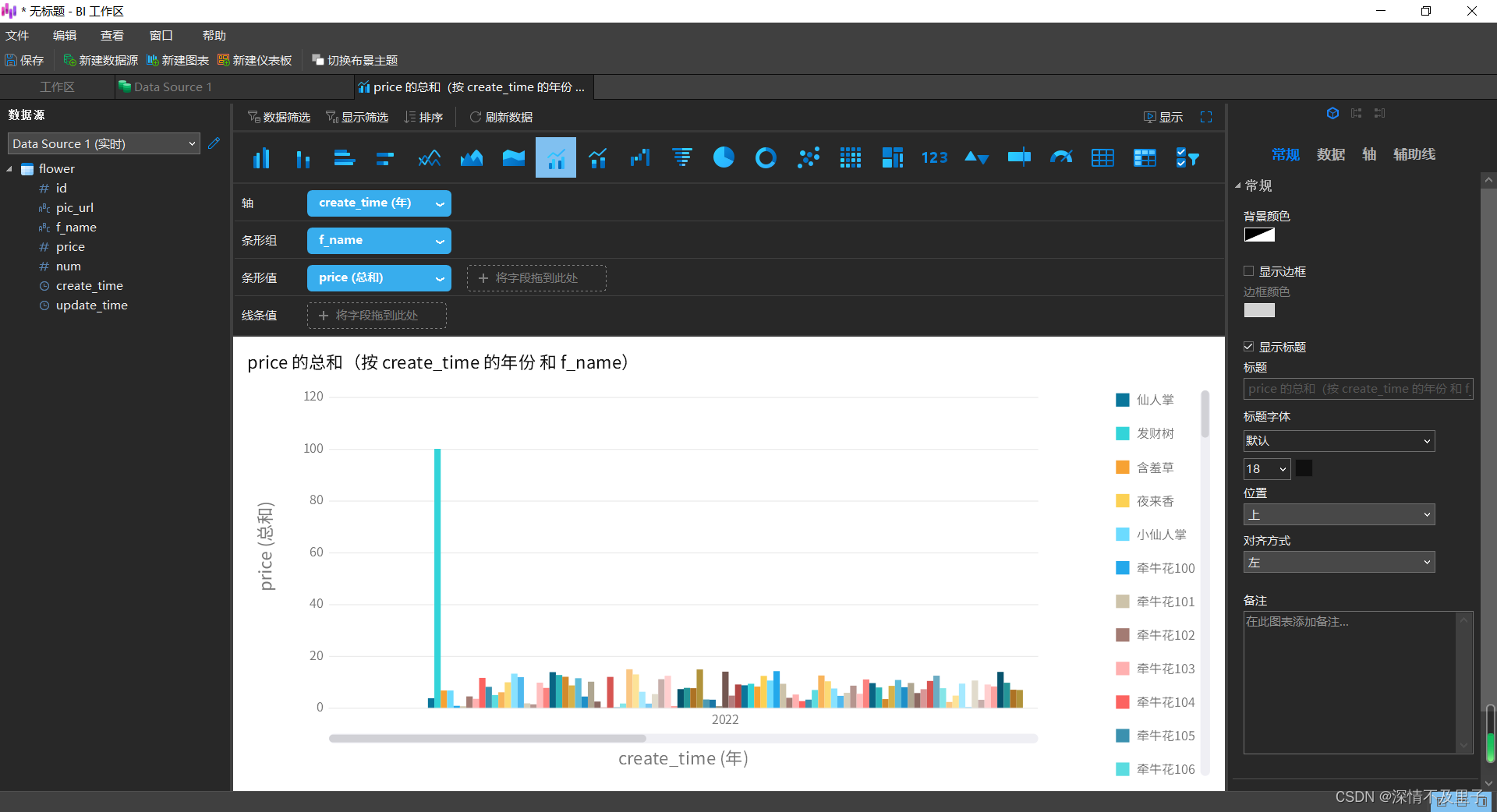Screen dimensions: 1497x812
Task: Open the 查看 menu
Action: pos(112,36)
